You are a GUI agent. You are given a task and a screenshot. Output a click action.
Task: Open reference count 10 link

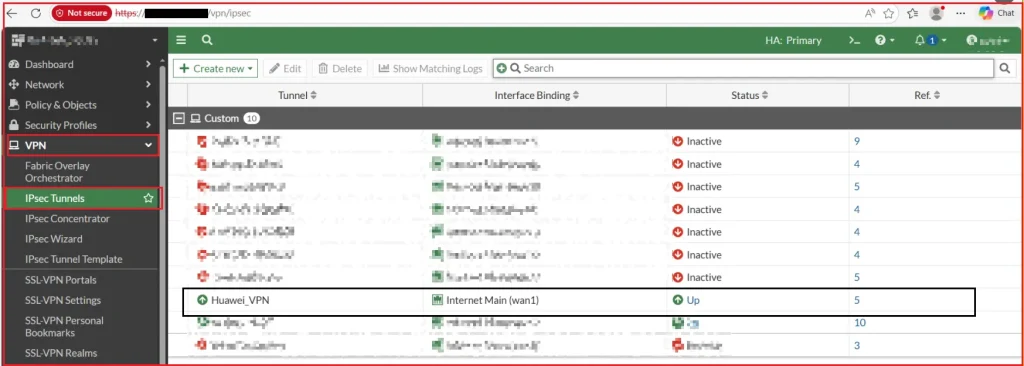point(860,323)
